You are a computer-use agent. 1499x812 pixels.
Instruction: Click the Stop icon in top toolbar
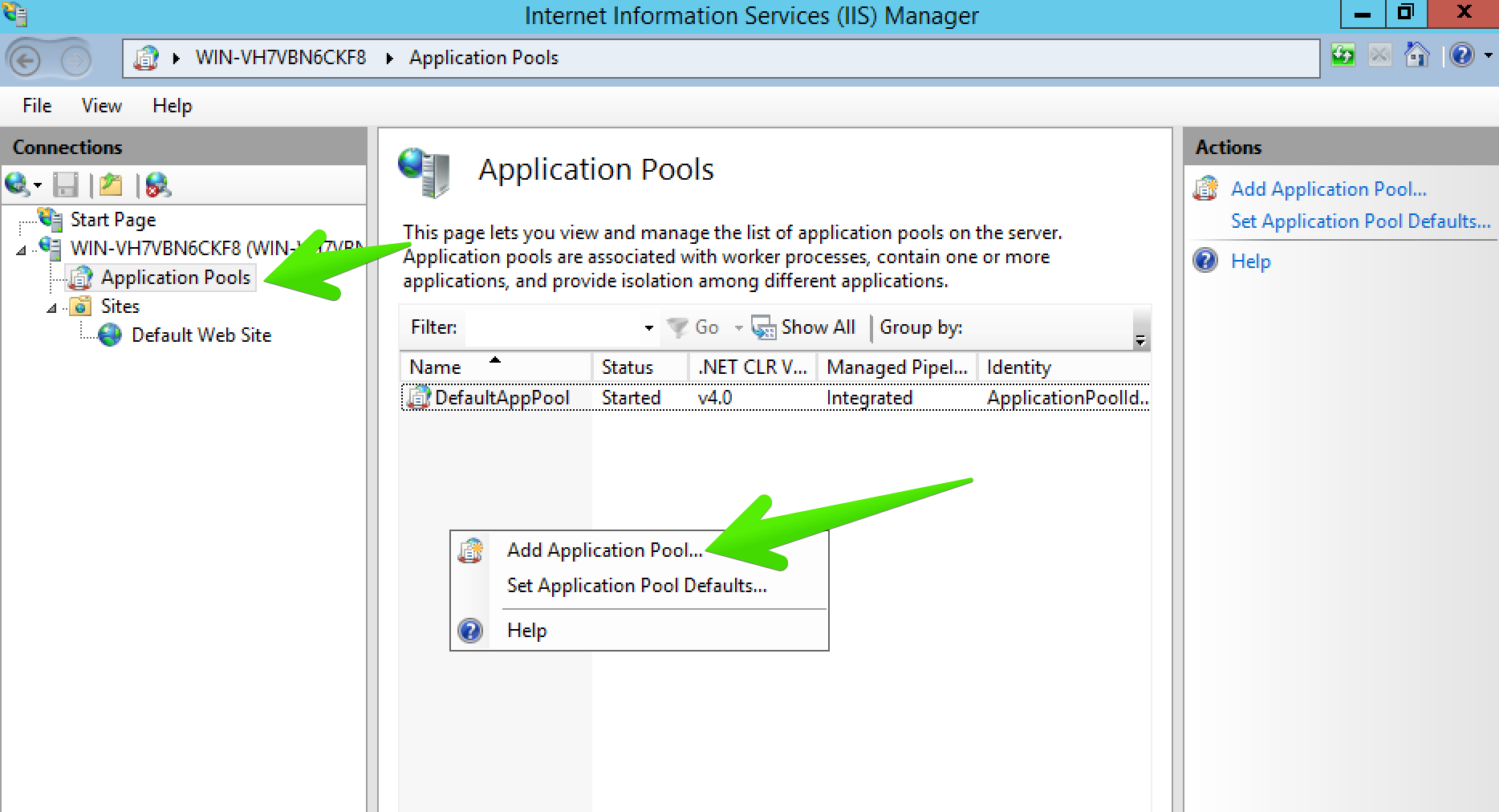[1379, 55]
